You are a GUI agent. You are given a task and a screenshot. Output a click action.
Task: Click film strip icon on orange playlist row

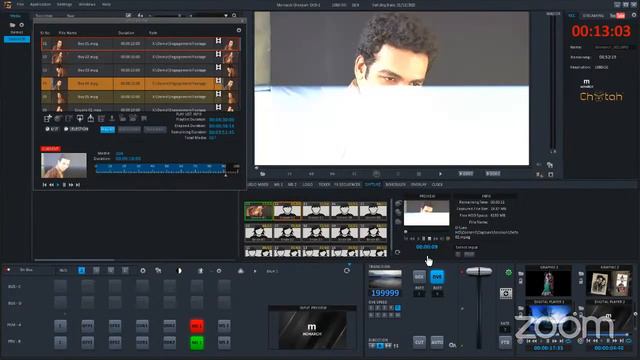pos(218,80)
